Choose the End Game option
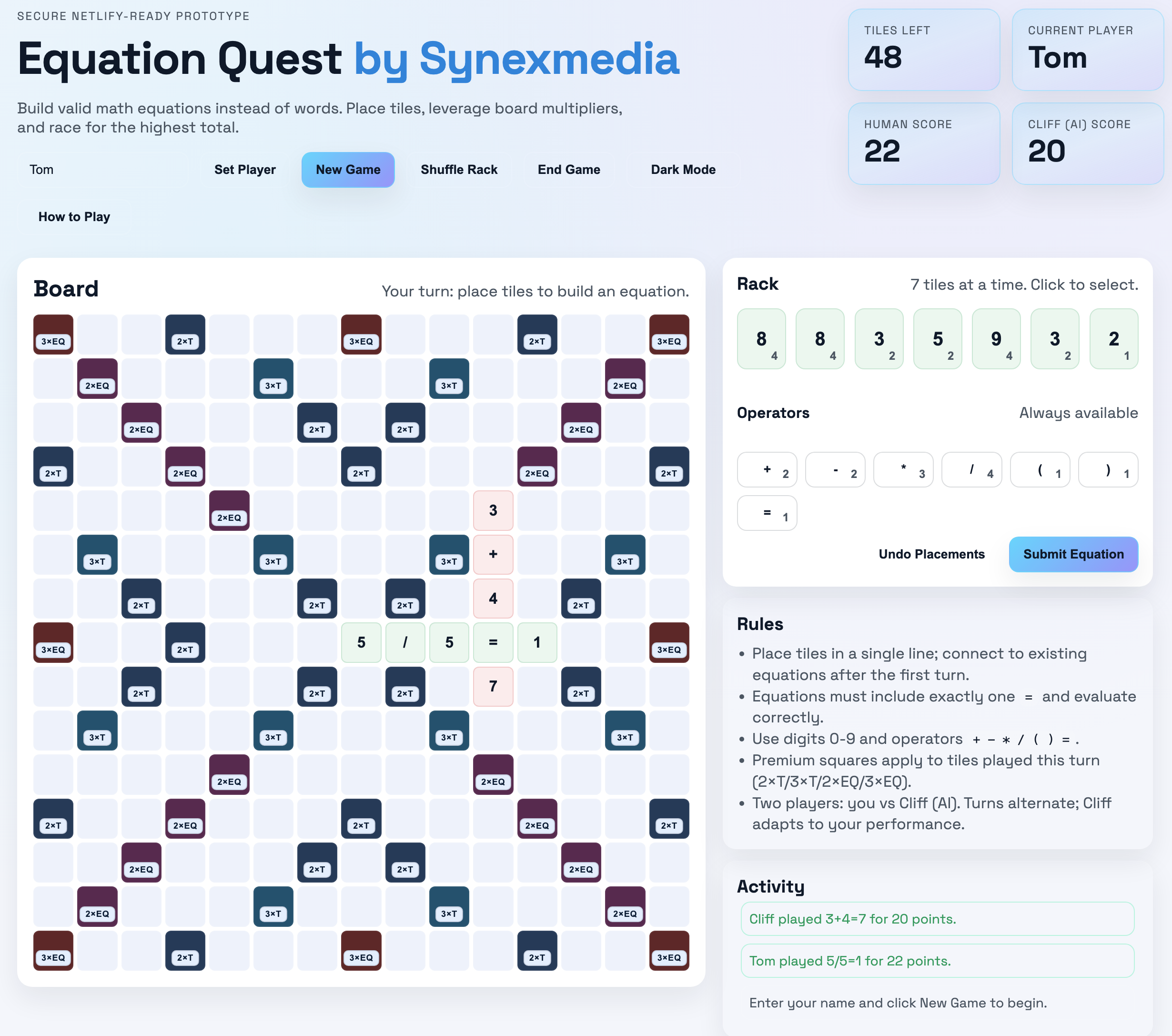The width and height of the screenshot is (1172, 1036). point(568,169)
